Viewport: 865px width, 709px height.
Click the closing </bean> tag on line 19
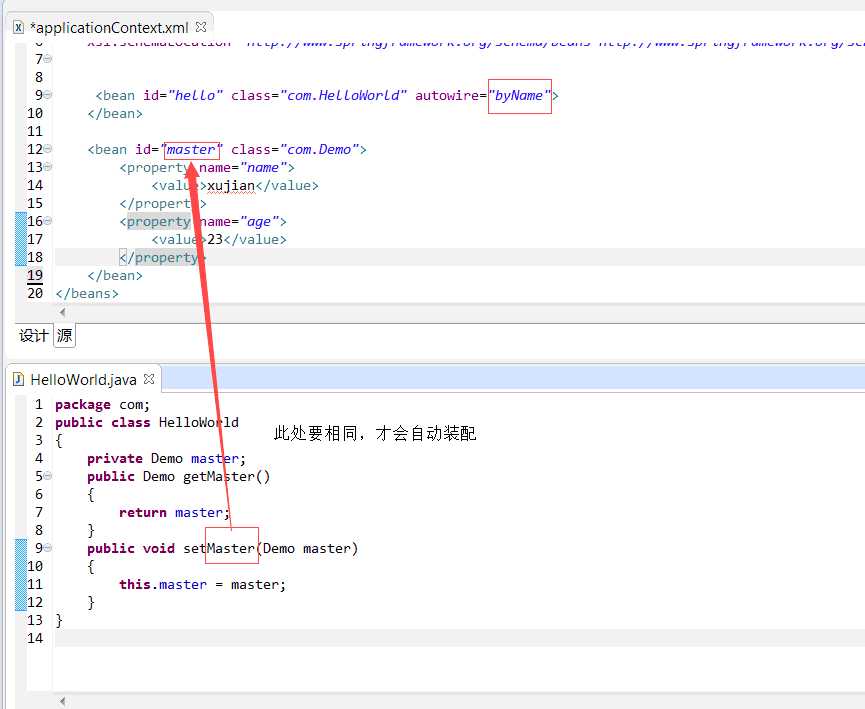pyautogui.click(x=115, y=275)
